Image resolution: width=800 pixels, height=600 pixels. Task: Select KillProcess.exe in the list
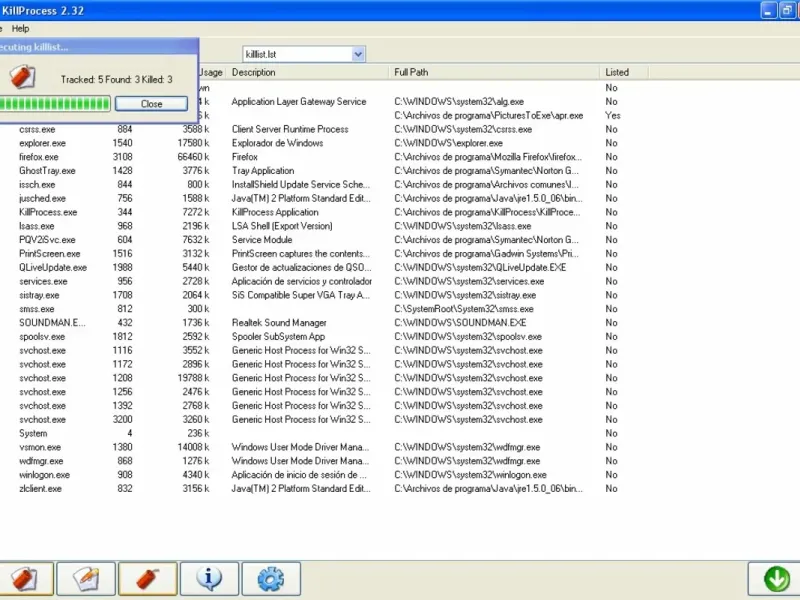[x=48, y=212]
